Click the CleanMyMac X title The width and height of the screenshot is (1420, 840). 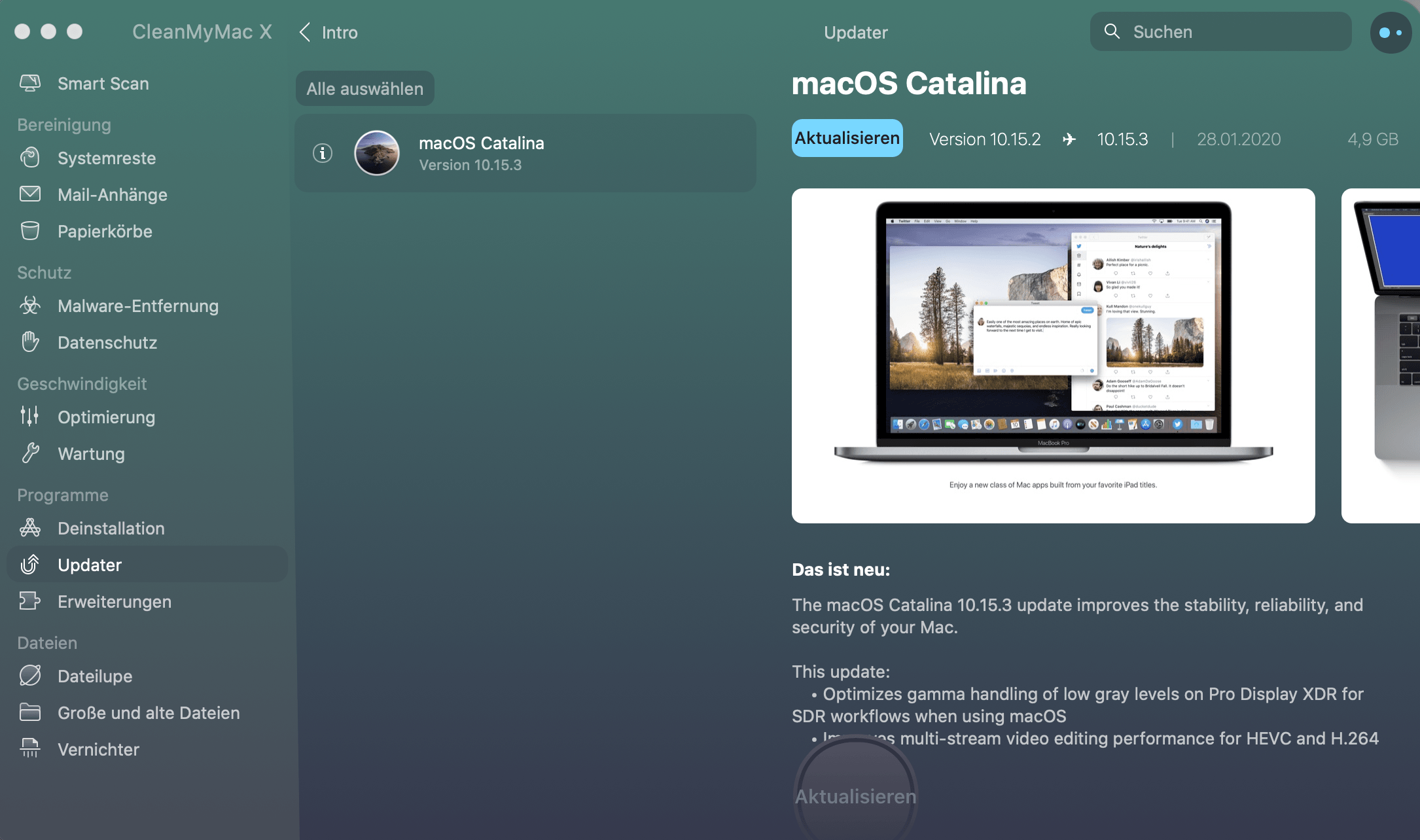[x=202, y=31]
